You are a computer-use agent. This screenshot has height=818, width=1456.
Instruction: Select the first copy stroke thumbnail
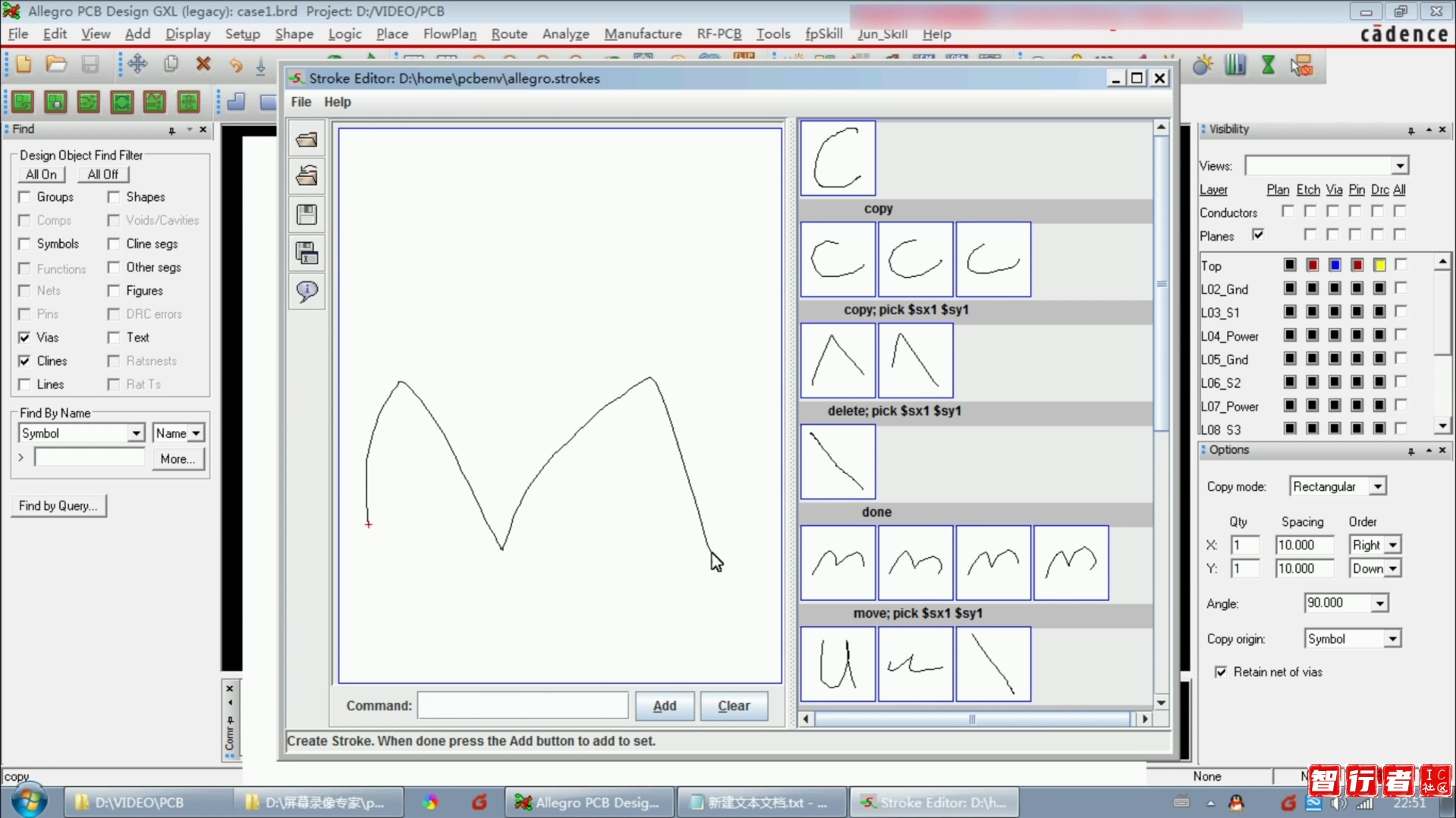[838, 158]
